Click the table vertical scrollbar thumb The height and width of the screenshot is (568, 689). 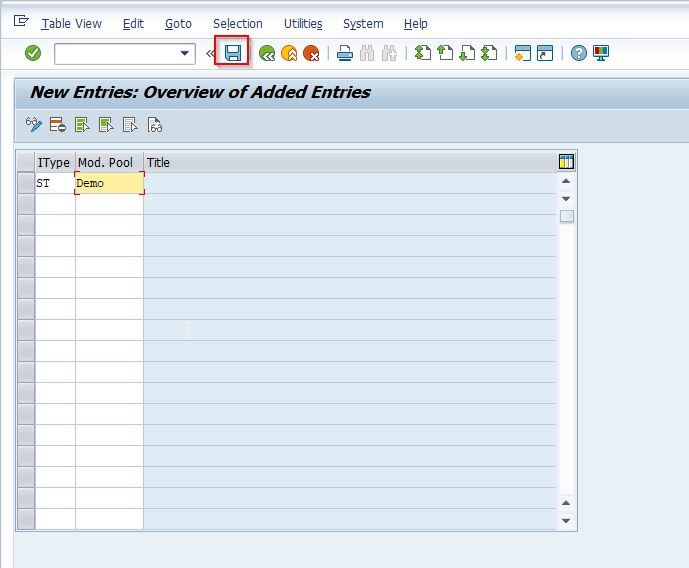[566, 216]
